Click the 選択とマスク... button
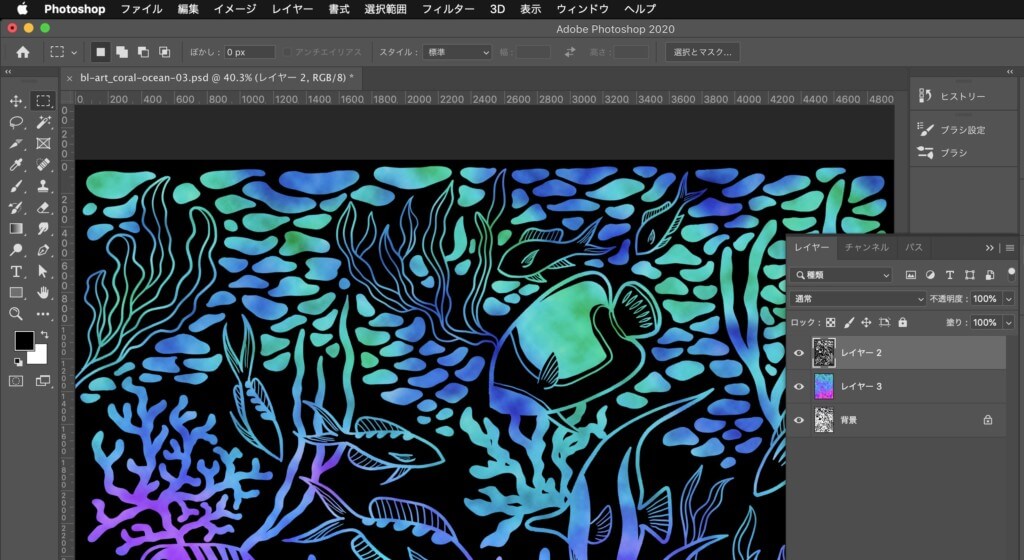Image resolution: width=1024 pixels, height=560 pixels. (x=702, y=52)
